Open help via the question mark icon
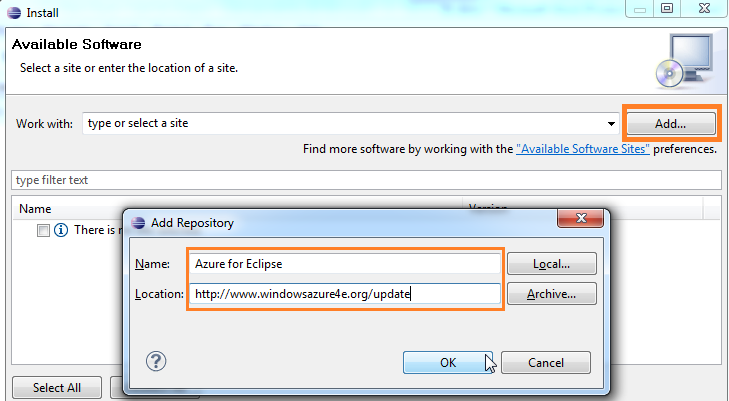This screenshot has width=729, height=401. 156,361
